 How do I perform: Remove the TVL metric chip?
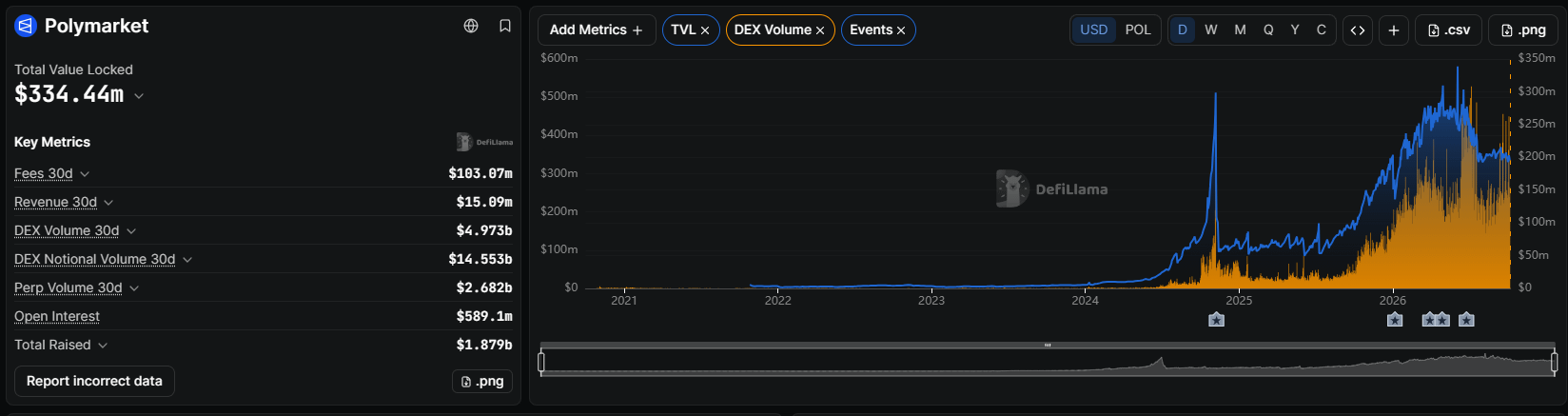705,30
